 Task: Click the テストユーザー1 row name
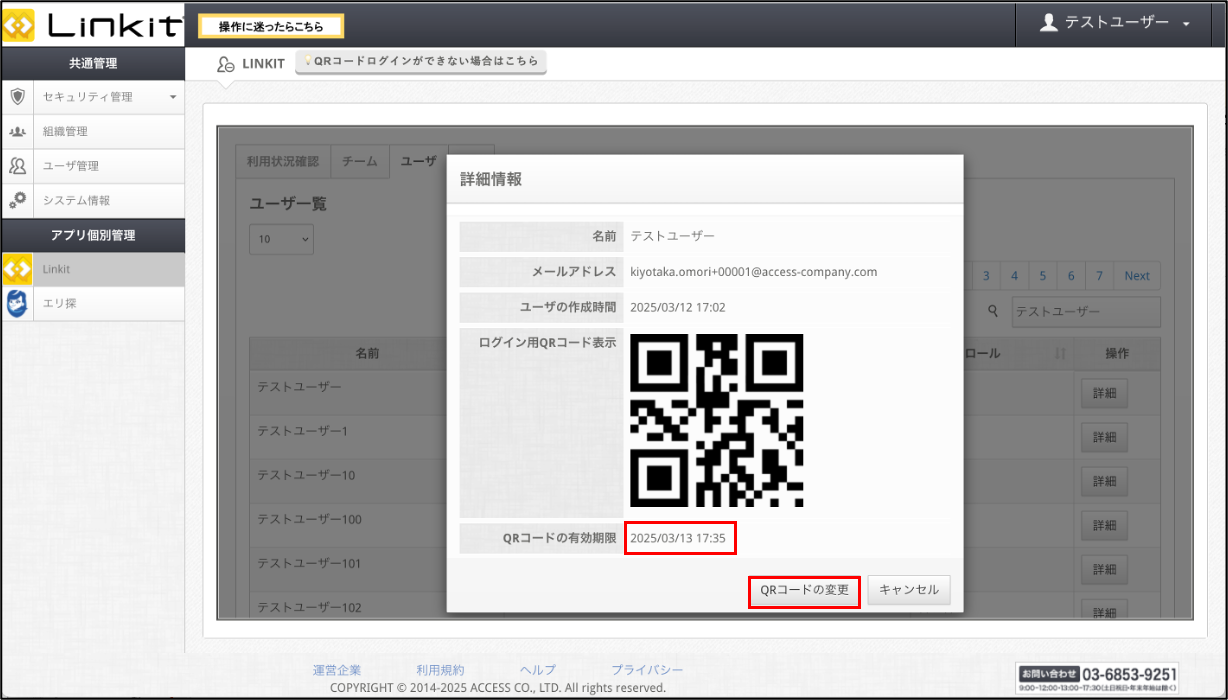(x=303, y=431)
